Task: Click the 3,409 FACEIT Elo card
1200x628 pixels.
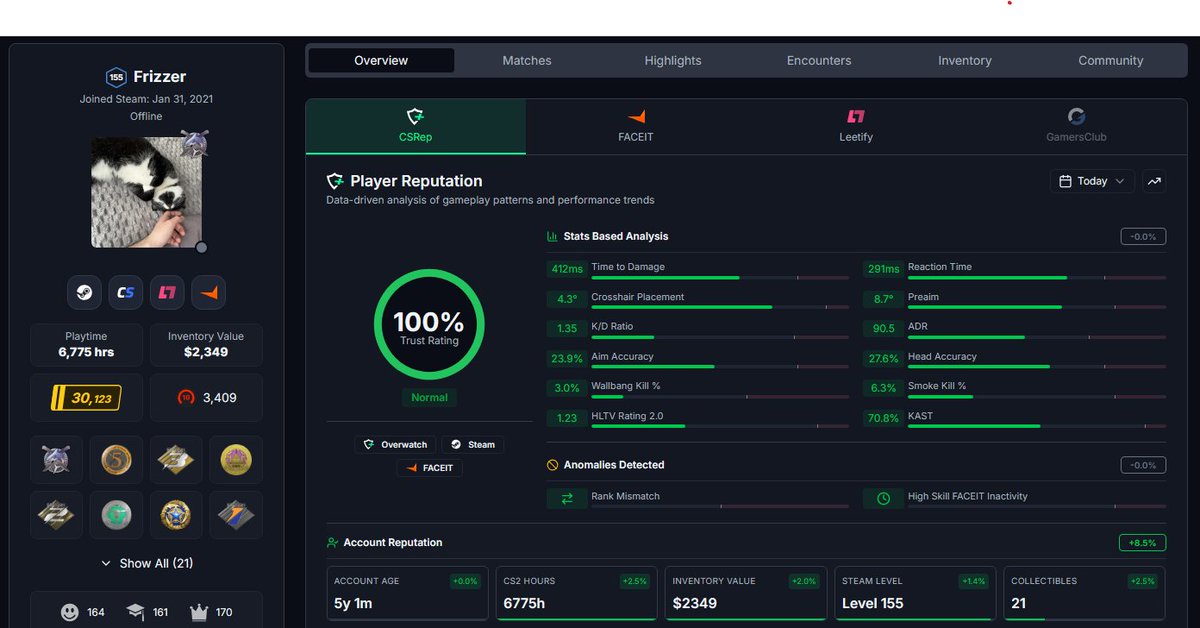Action: (207, 398)
